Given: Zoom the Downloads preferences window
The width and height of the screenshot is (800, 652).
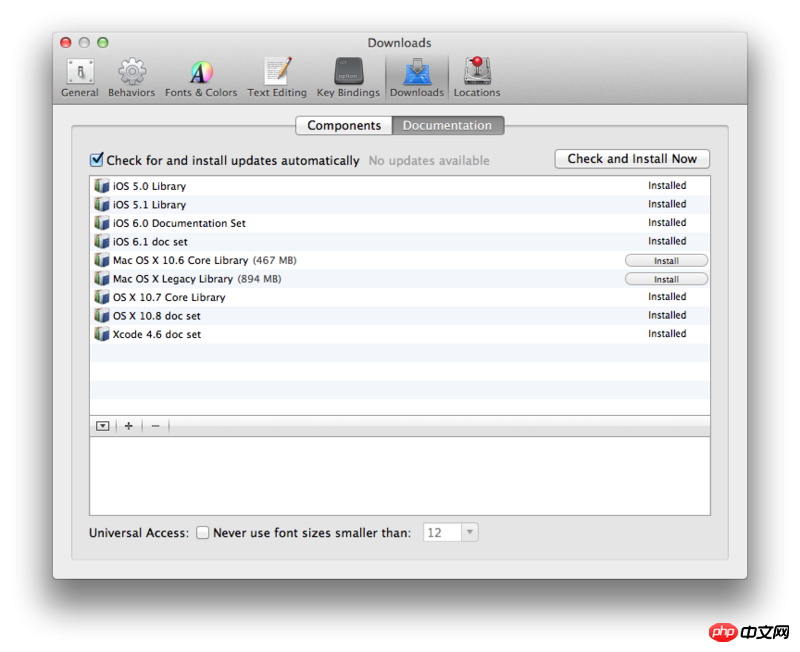Looking at the screenshot, I should [x=103, y=42].
